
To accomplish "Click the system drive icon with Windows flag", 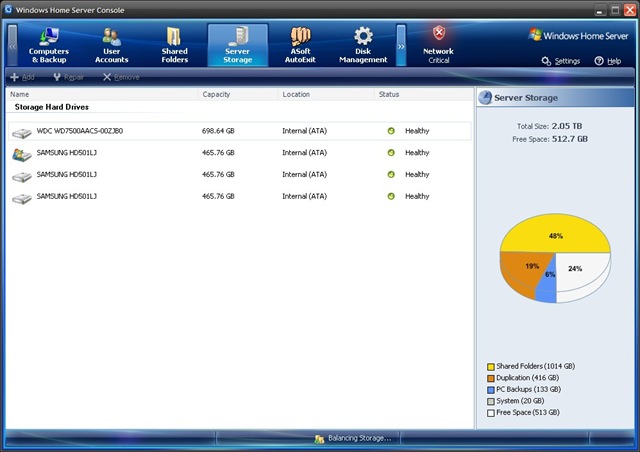I will [x=22, y=155].
